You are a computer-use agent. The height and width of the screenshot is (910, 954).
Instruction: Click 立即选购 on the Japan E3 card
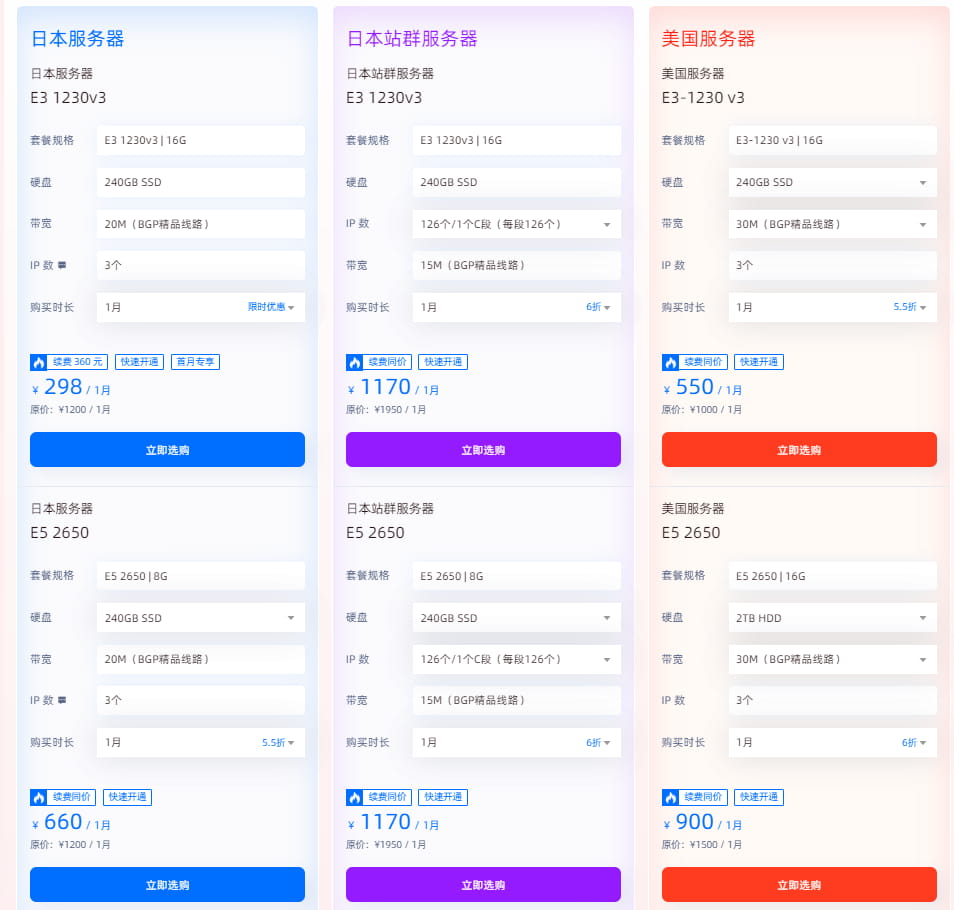click(x=167, y=449)
